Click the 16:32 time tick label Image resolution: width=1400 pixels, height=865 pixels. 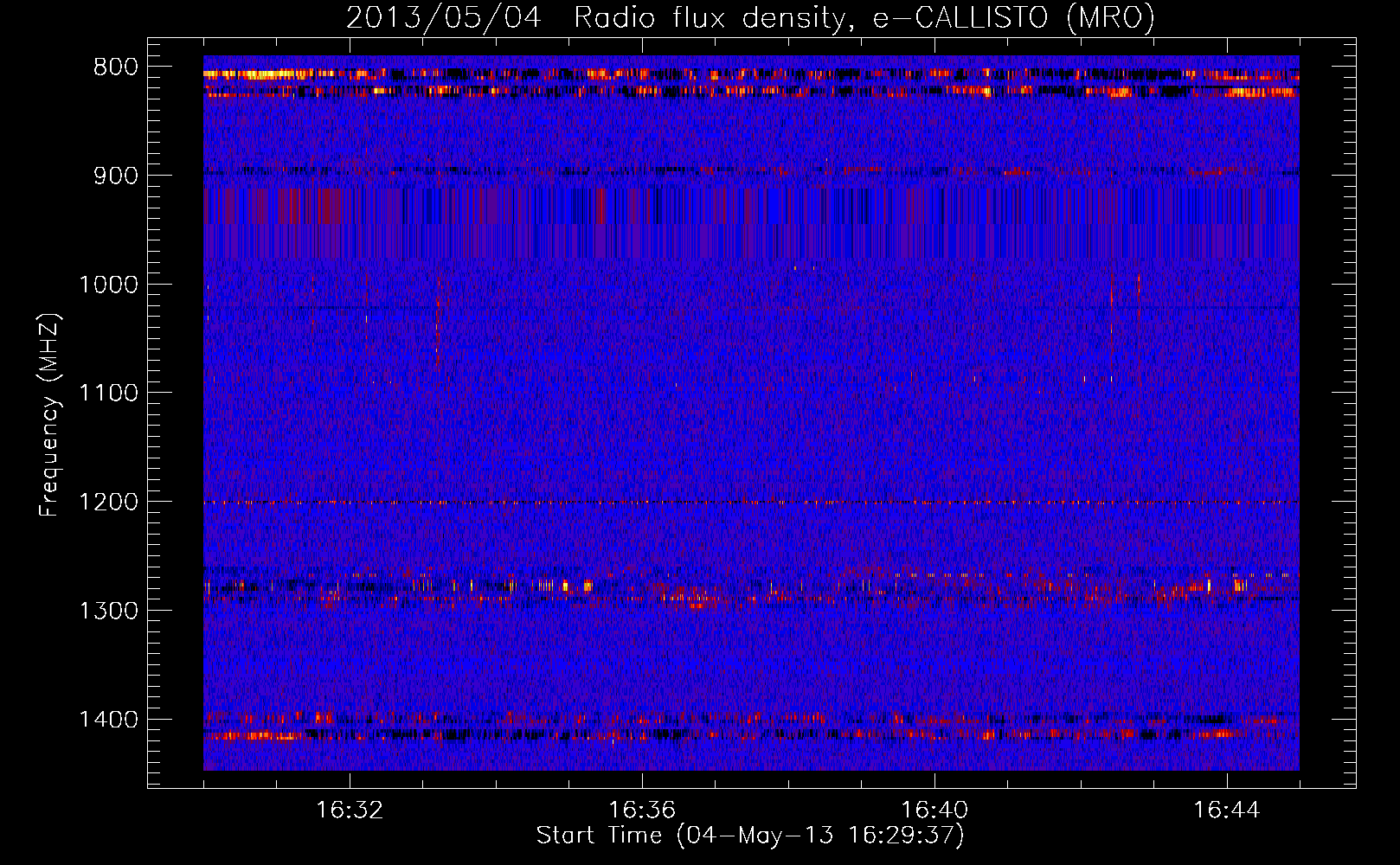coord(350,811)
